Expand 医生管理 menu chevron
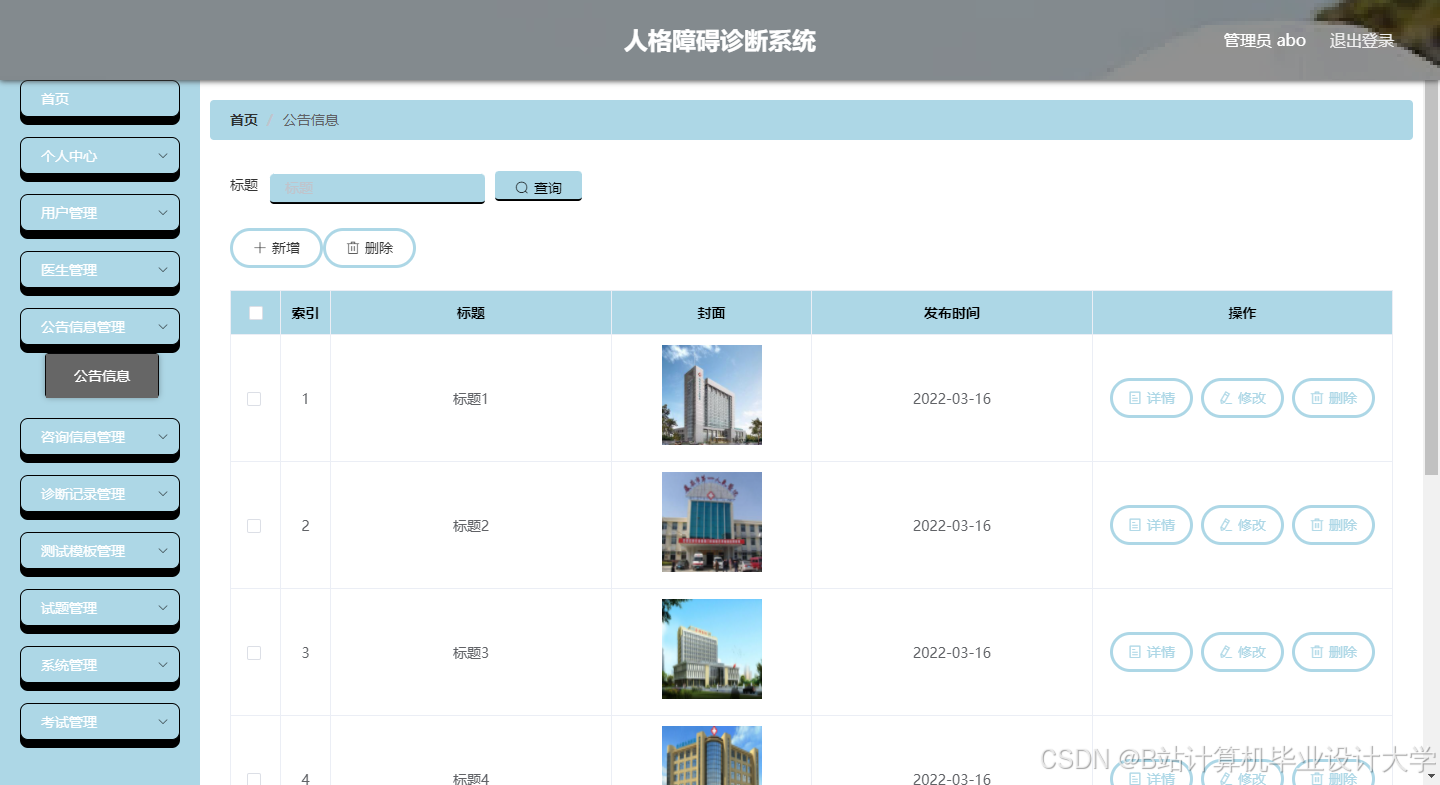1440x785 pixels. tap(163, 270)
